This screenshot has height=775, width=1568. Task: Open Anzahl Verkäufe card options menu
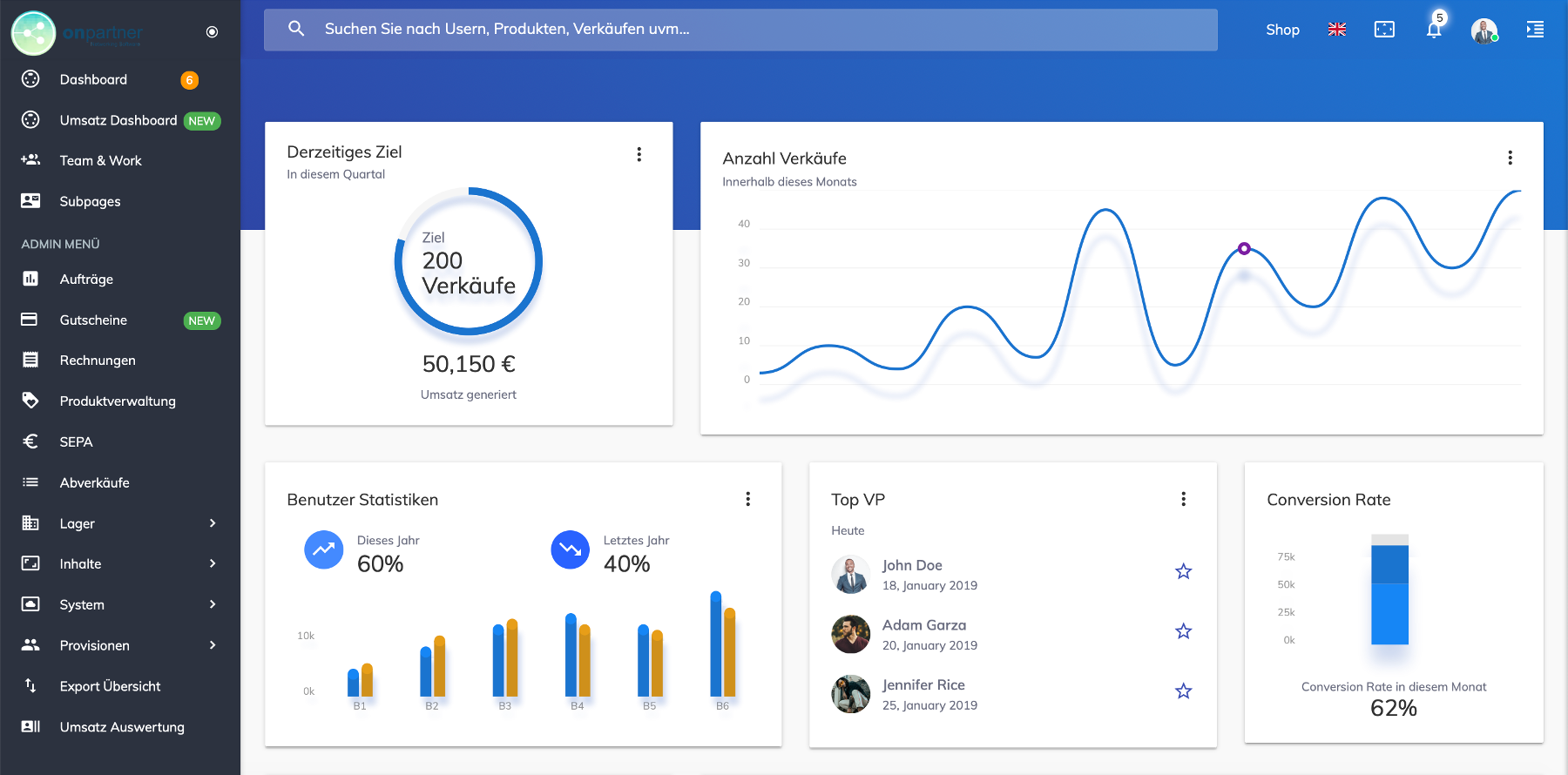pos(1510,158)
